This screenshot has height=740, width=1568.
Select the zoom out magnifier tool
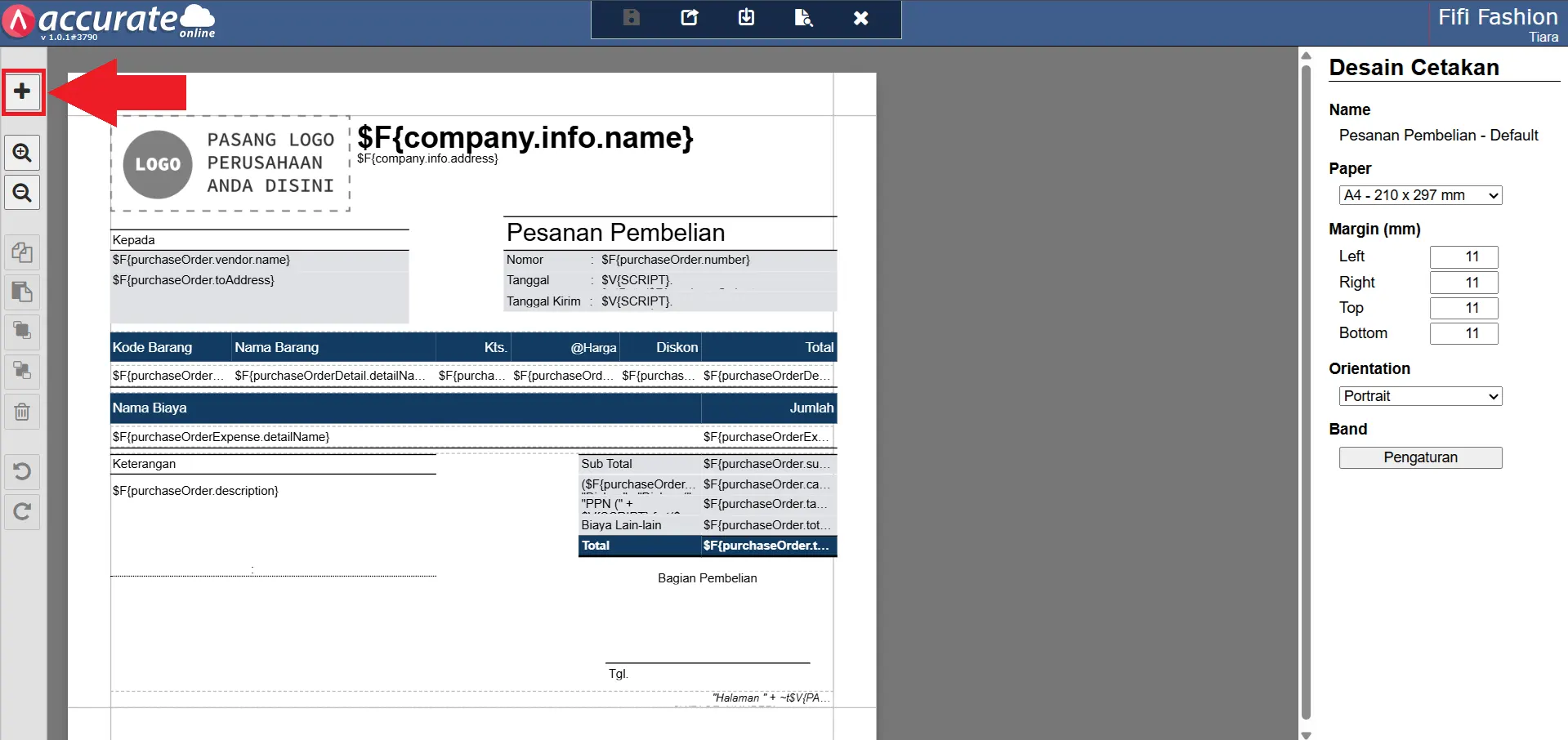click(x=22, y=193)
